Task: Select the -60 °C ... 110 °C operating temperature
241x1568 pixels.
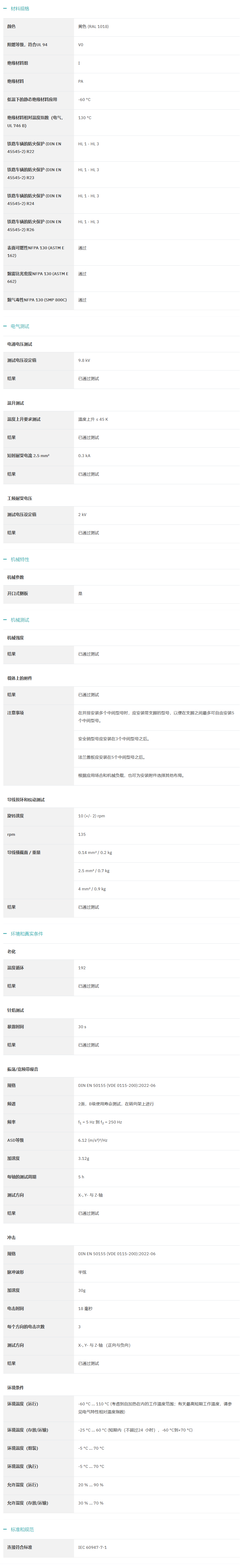Action: 155,1408
